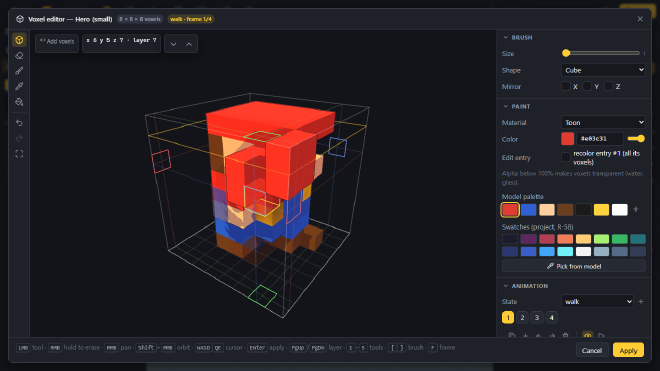Enable Mirror Z checkbox

pyautogui.click(x=608, y=86)
